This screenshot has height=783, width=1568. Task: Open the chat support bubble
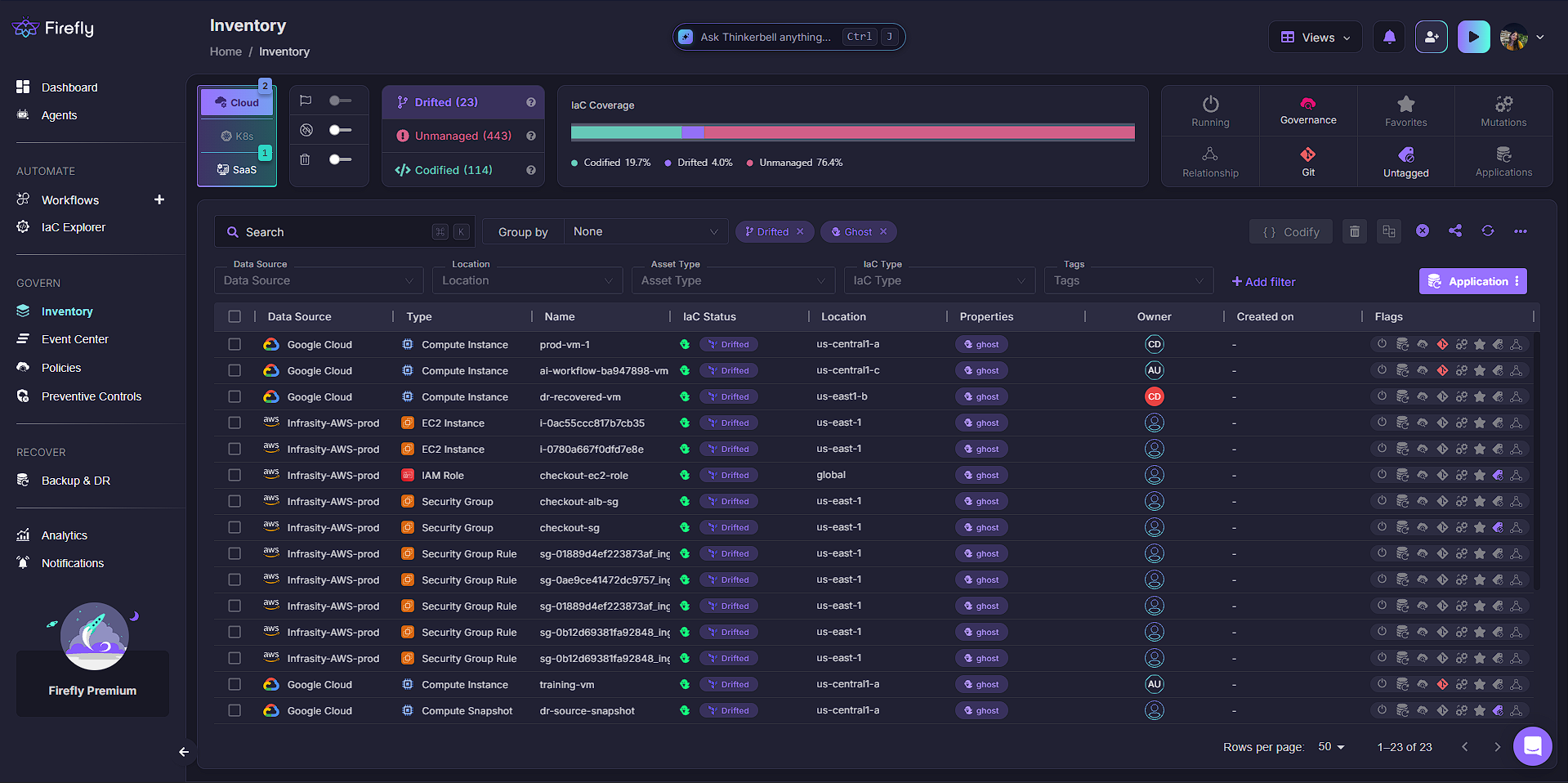click(x=1533, y=746)
